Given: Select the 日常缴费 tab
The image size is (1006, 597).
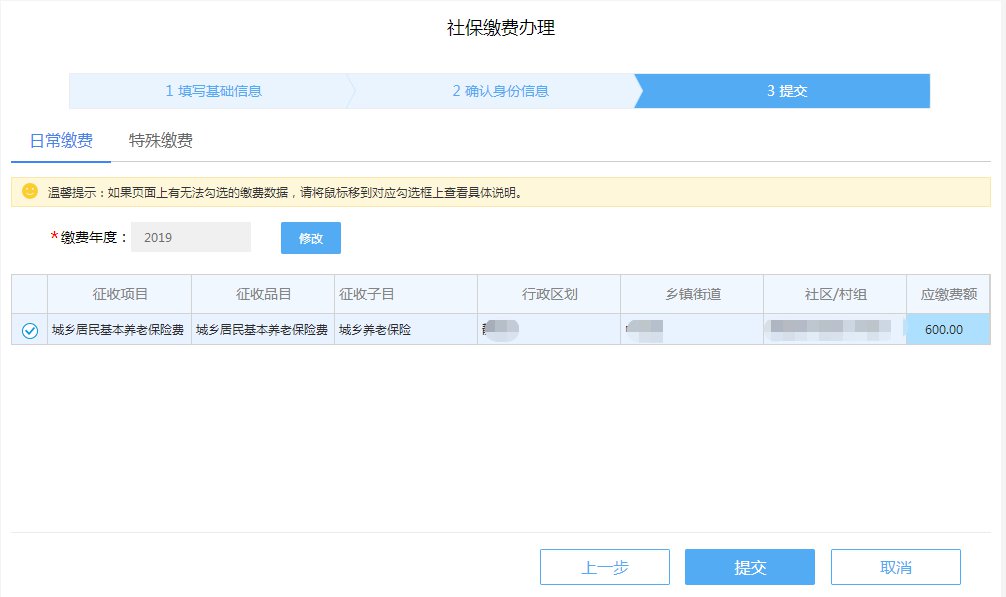Looking at the screenshot, I should click(62, 141).
